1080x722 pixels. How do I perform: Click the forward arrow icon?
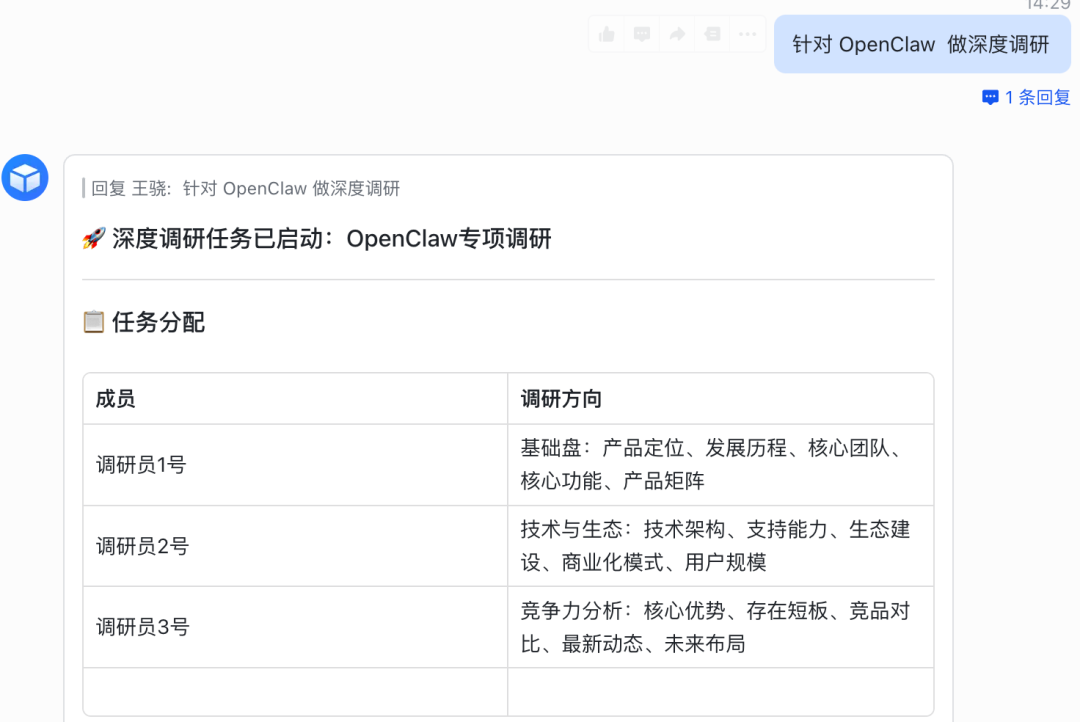(677, 35)
